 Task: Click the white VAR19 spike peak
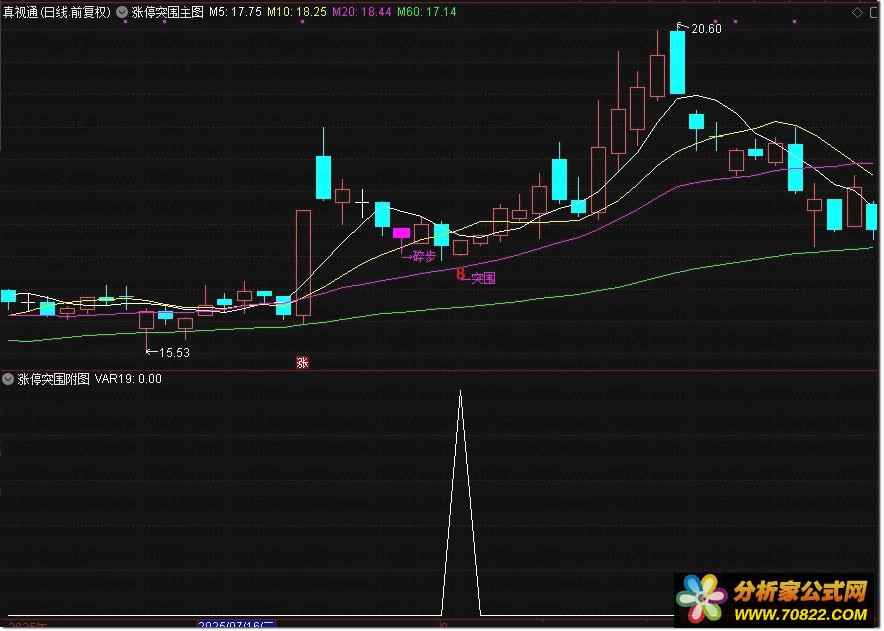pyautogui.click(x=461, y=391)
